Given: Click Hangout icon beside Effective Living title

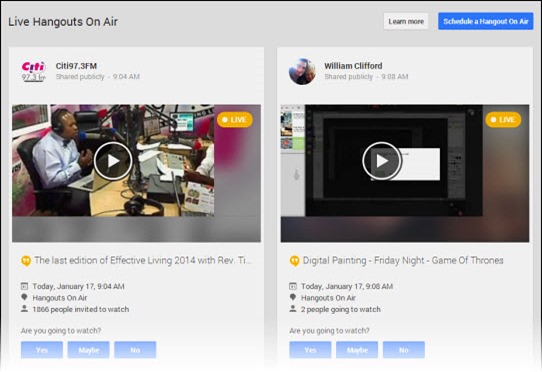Looking at the screenshot, I should pos(26,261).
